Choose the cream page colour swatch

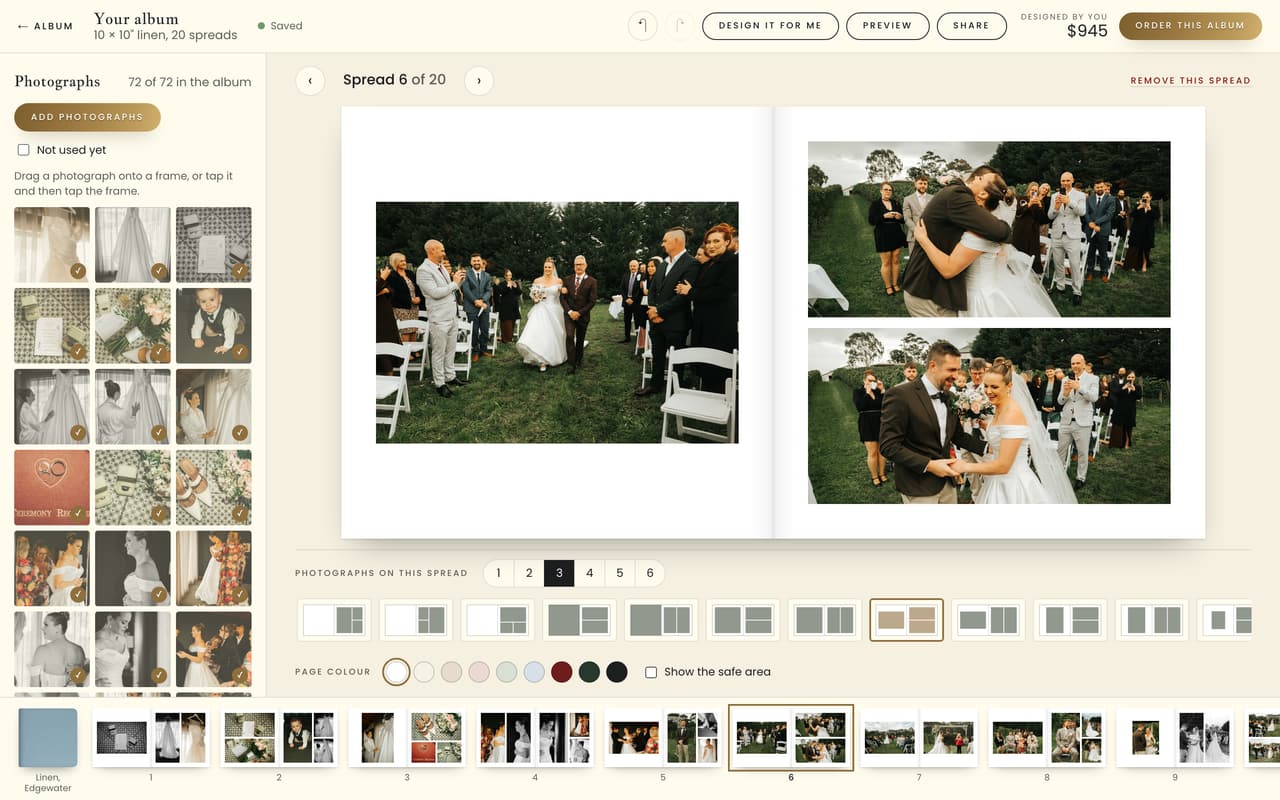tap(424, 672)
